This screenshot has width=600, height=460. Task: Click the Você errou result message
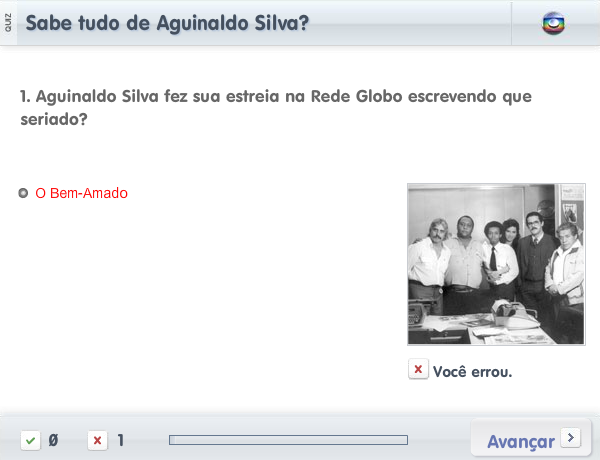point(473,372)
